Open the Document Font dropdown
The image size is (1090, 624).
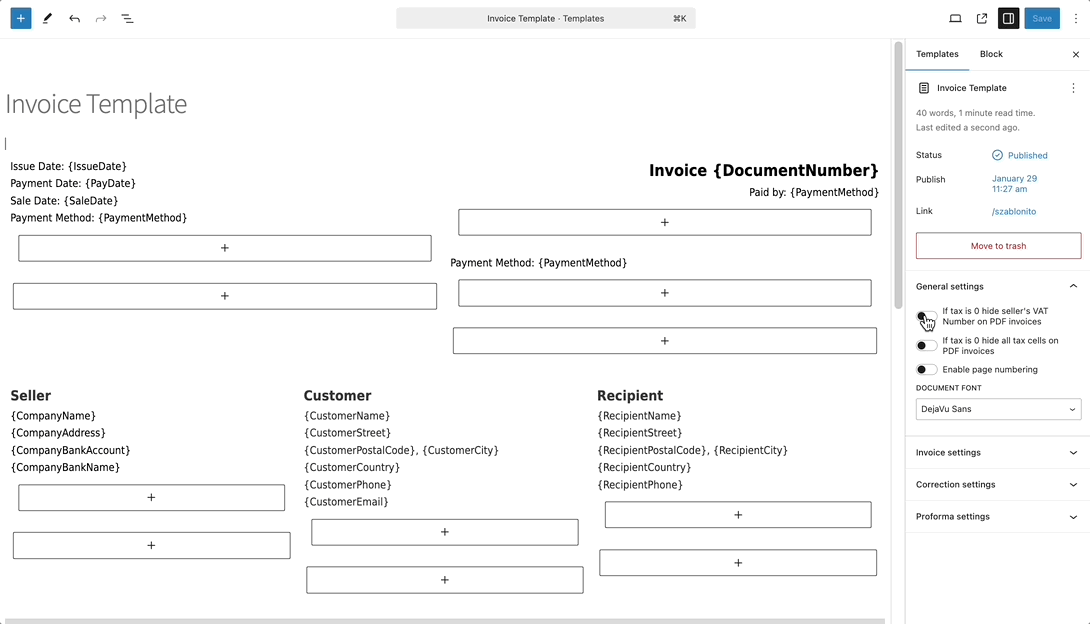click(x=998, y=409)
